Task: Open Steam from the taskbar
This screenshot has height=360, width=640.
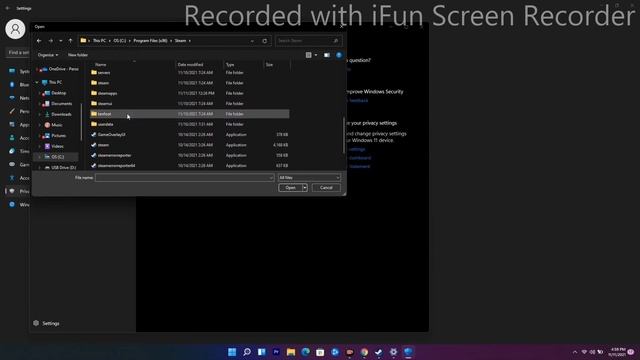Action: 379,352
